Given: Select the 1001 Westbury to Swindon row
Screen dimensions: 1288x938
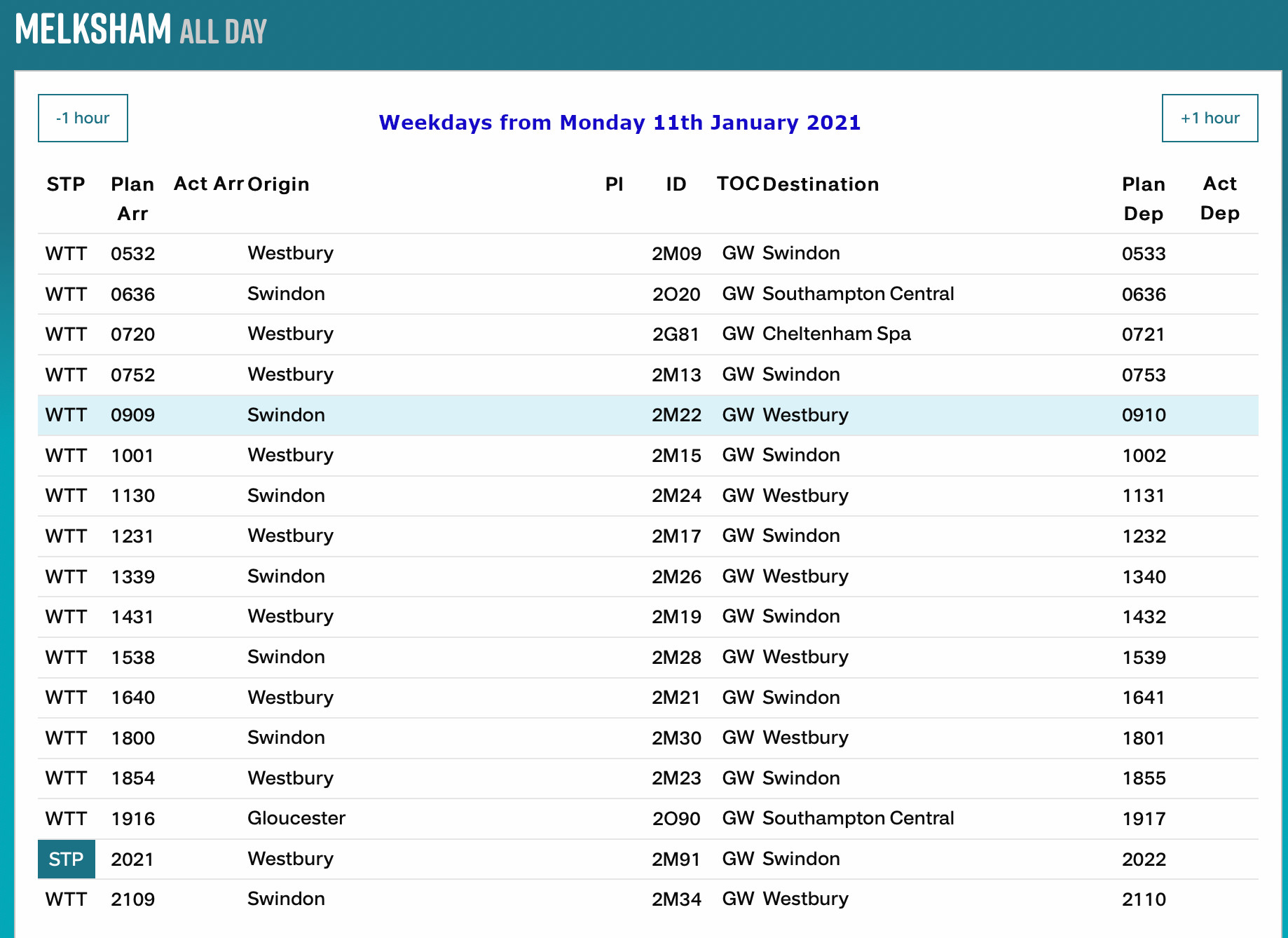Looking at the screenshot, I should coord(648,456).
